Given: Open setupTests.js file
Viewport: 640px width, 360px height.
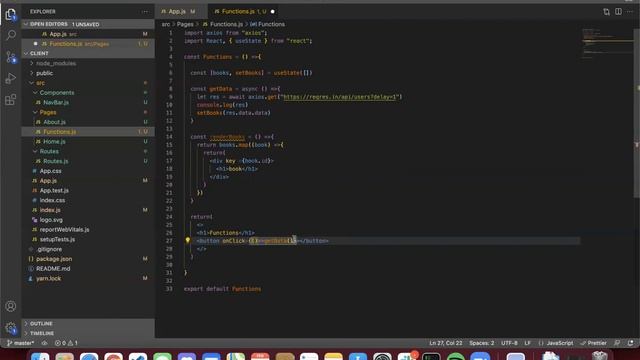Looking at the screenshot, I should pyautogui.click(x=57, y=240).
